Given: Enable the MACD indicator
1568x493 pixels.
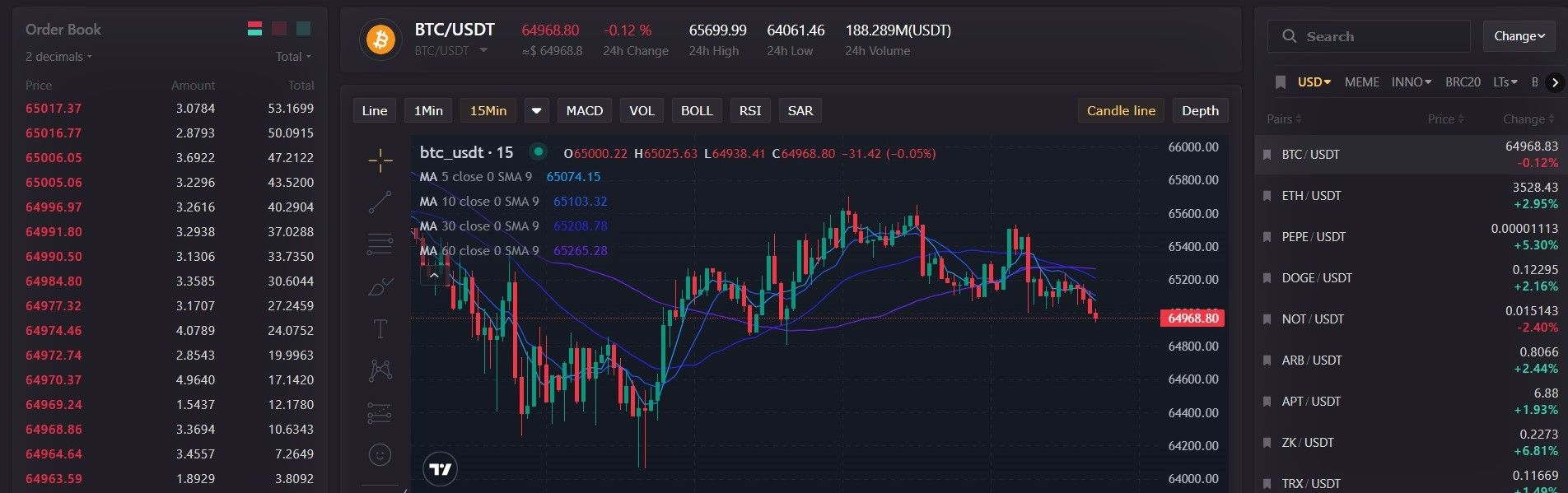Looking at the screenshot, I should click(584, 111).
